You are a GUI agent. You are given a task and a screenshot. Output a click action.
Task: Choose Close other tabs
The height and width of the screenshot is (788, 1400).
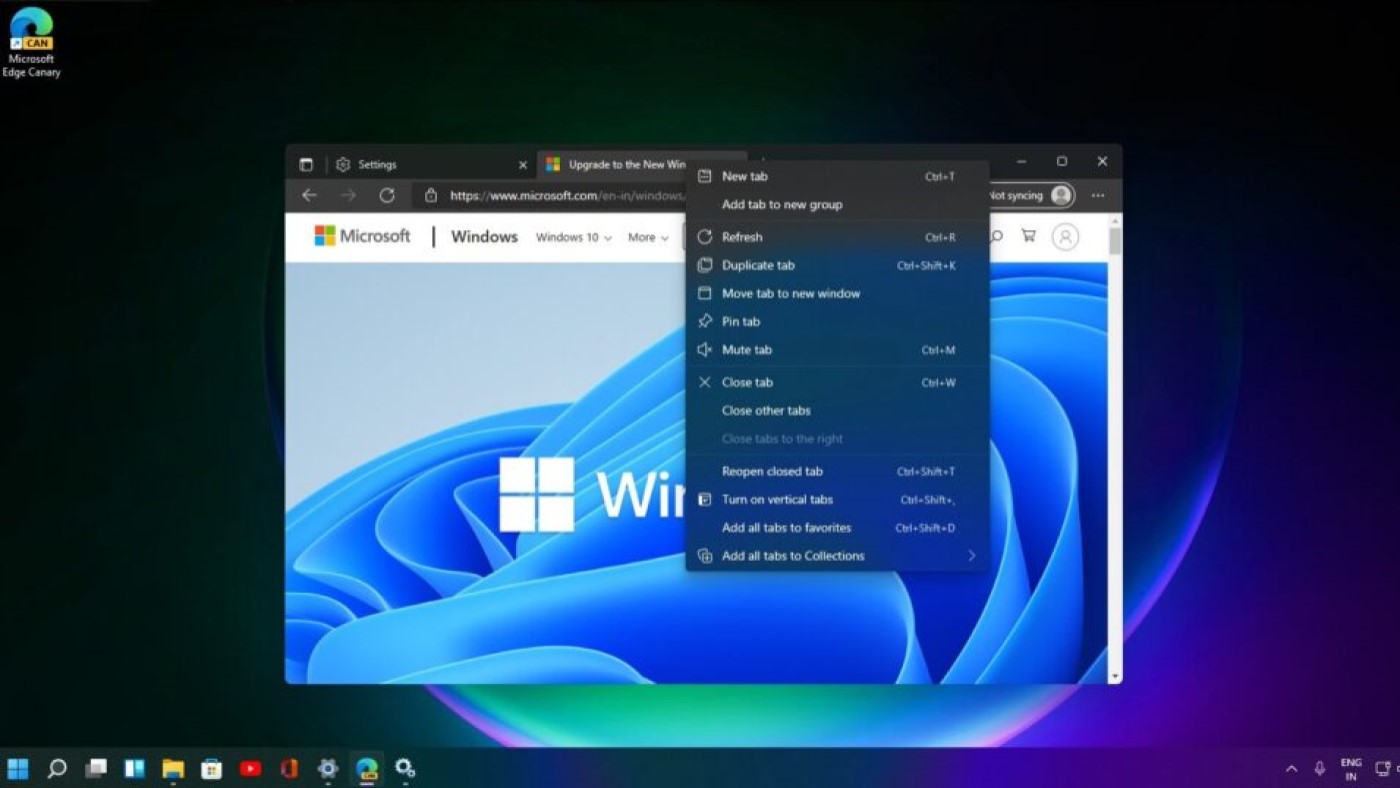click(837, 410)
